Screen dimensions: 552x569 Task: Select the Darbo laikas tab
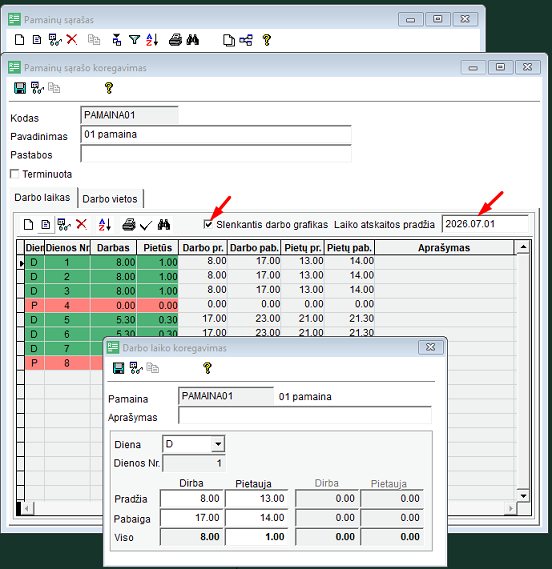[x=42, y=197]
